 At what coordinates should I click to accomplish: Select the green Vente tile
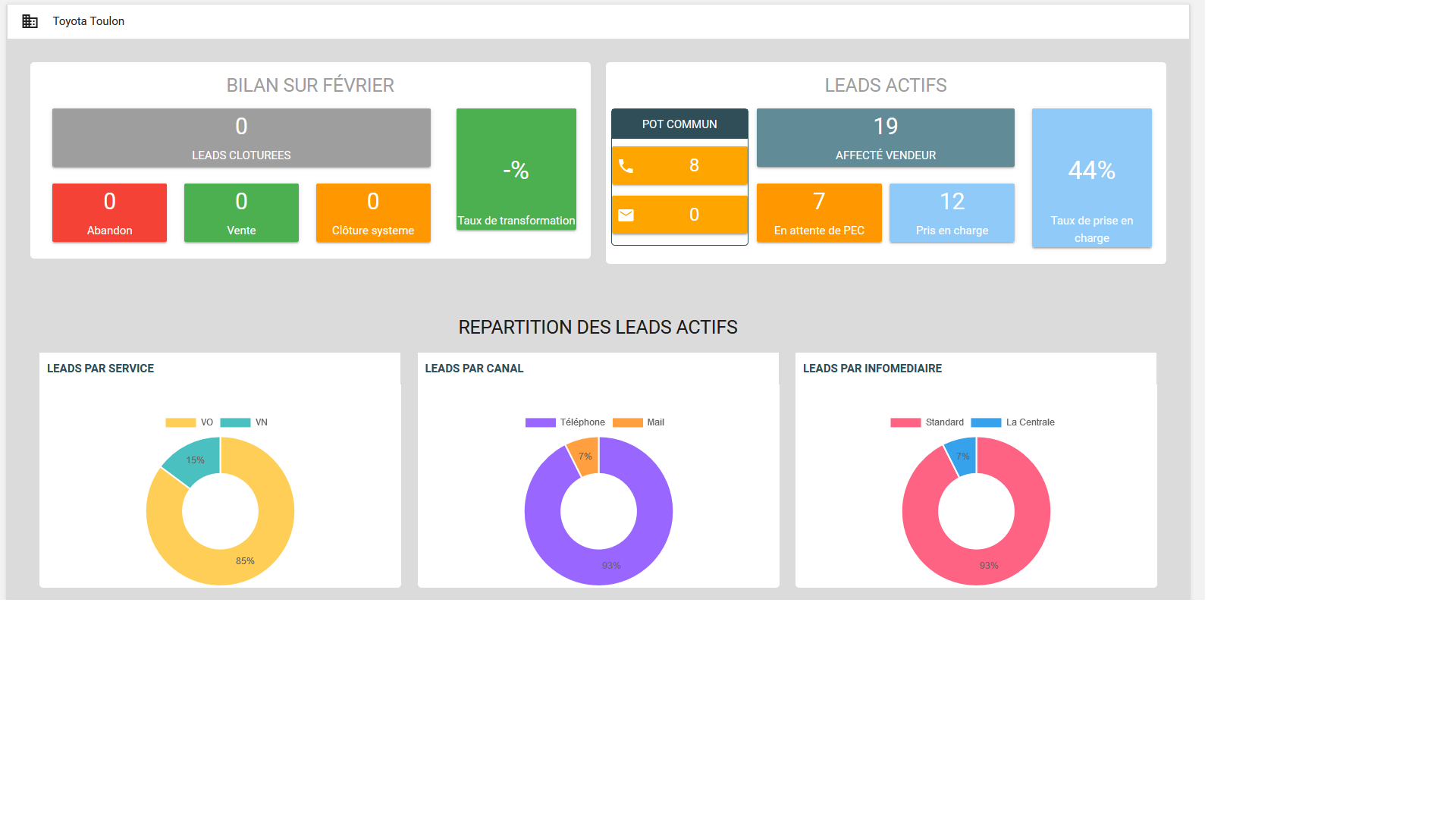click(241, 213)
